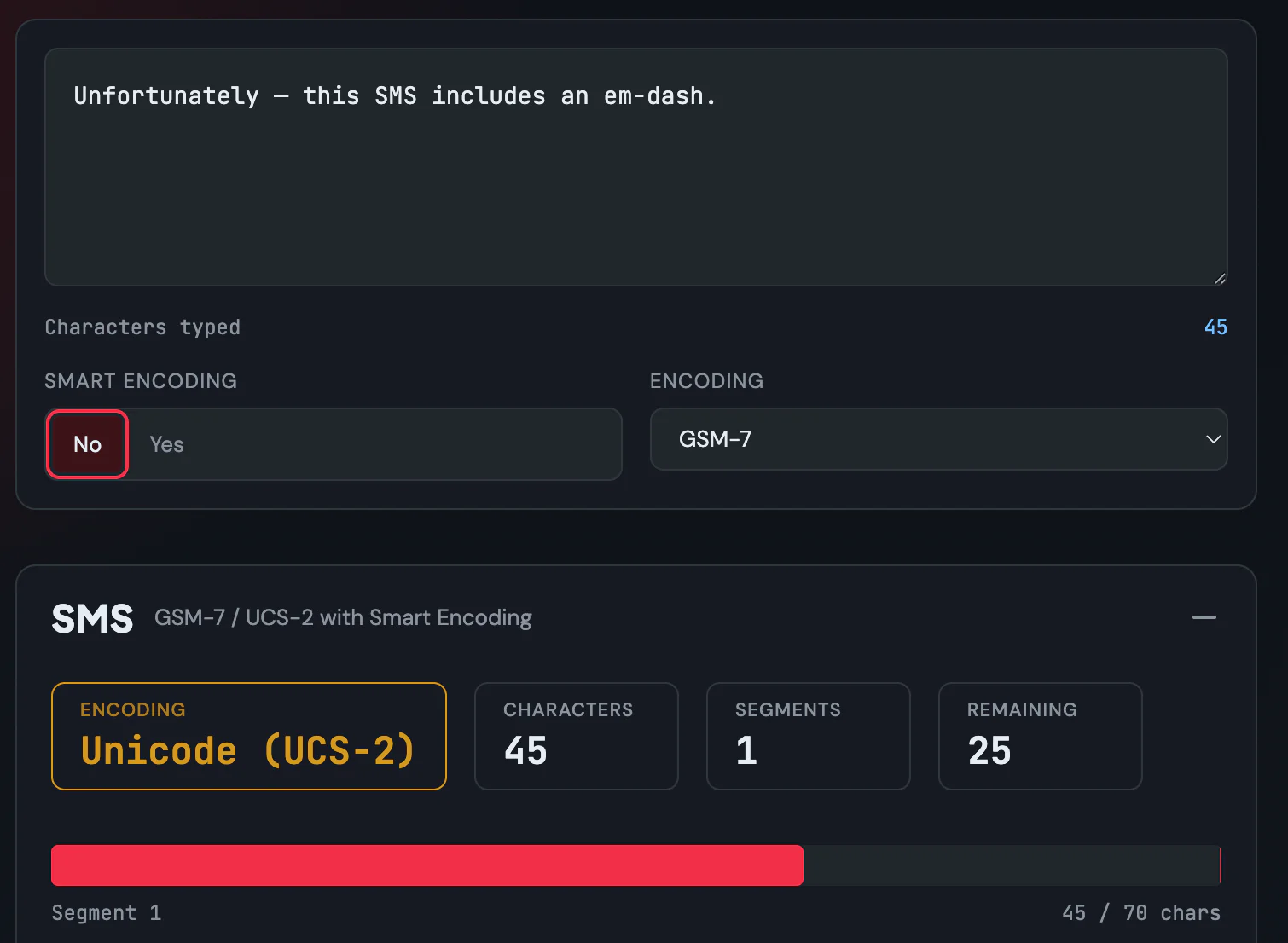The image size is (1288, 943).
Task: Click the Remaining 25 stat card
Action: (x=1040, y=736)
